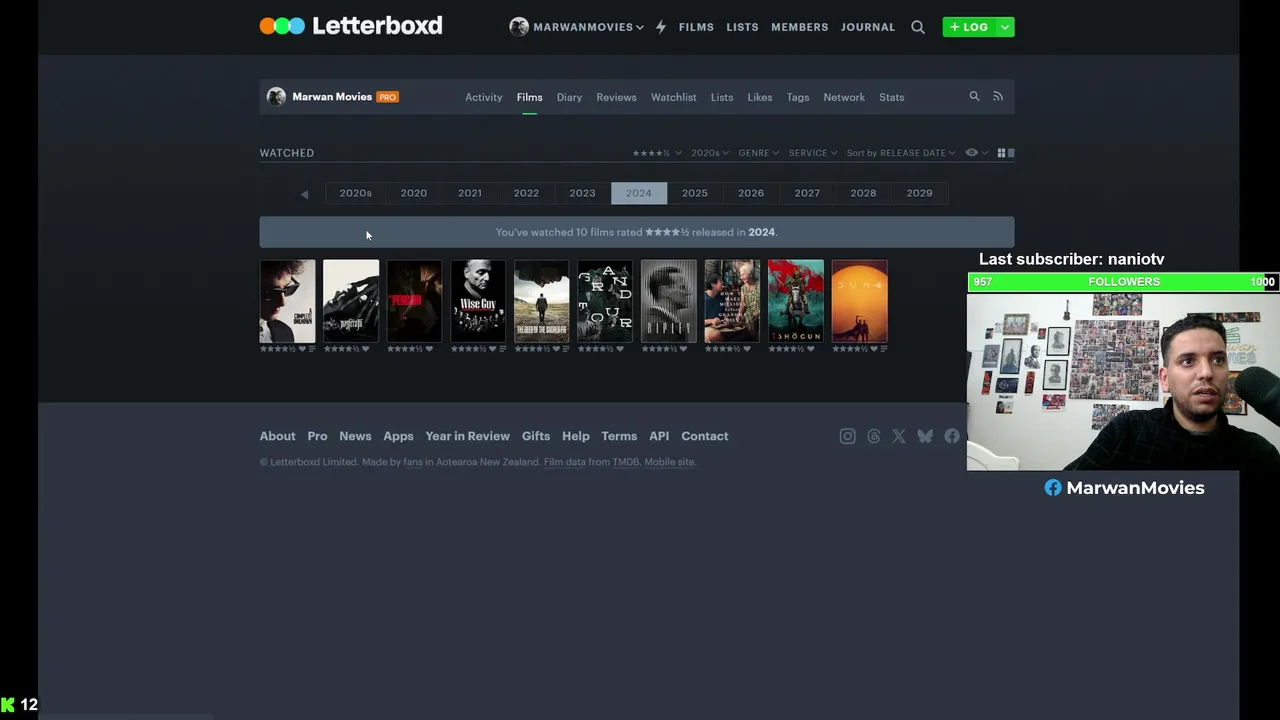The width and height of the screenshot is (1280, 720).
Task: Switch to the Likes profile tab
Action: pos(760,97)
